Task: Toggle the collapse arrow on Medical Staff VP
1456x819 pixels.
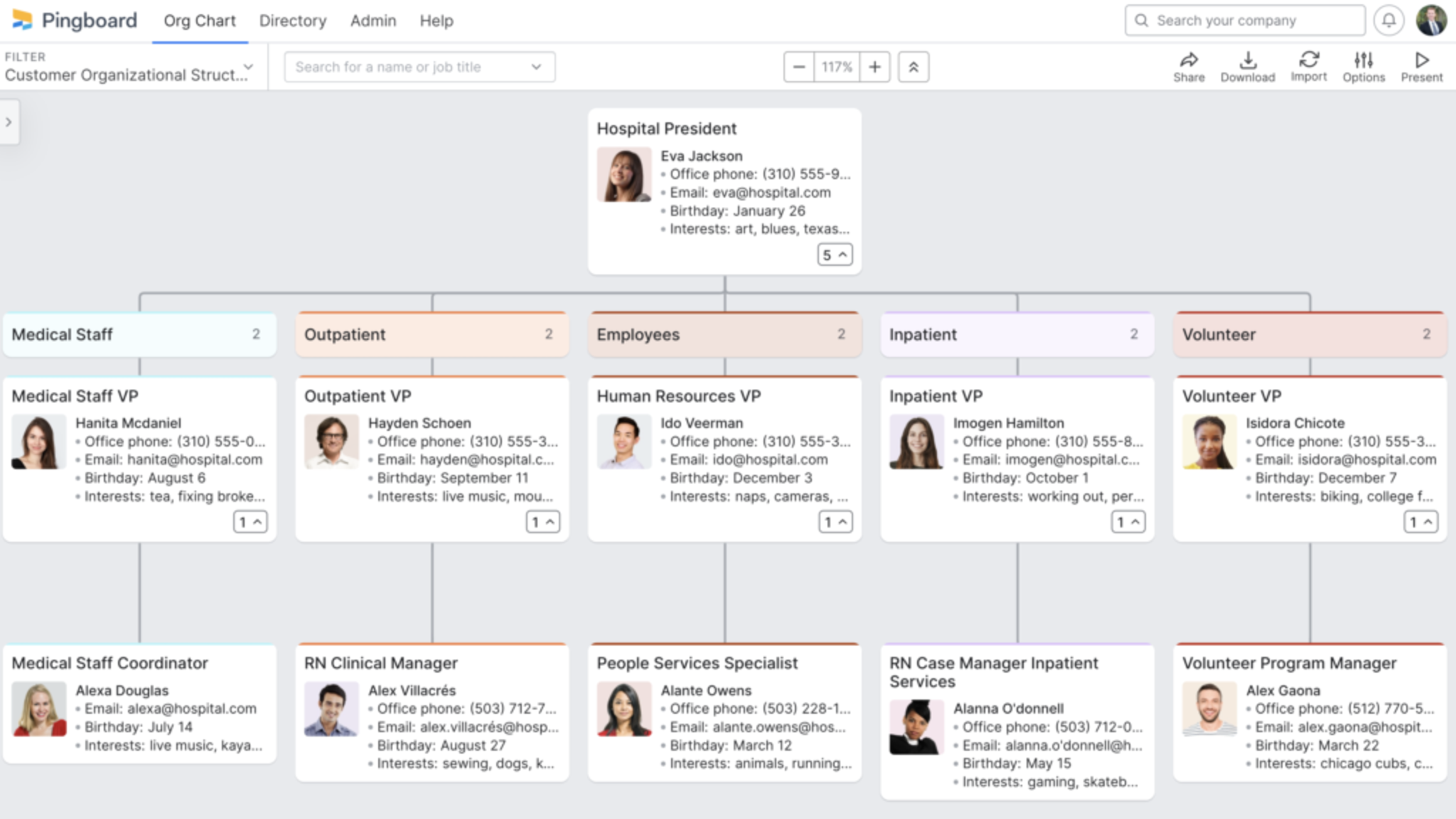Action: pyautogui.click(x=250, y=522)
